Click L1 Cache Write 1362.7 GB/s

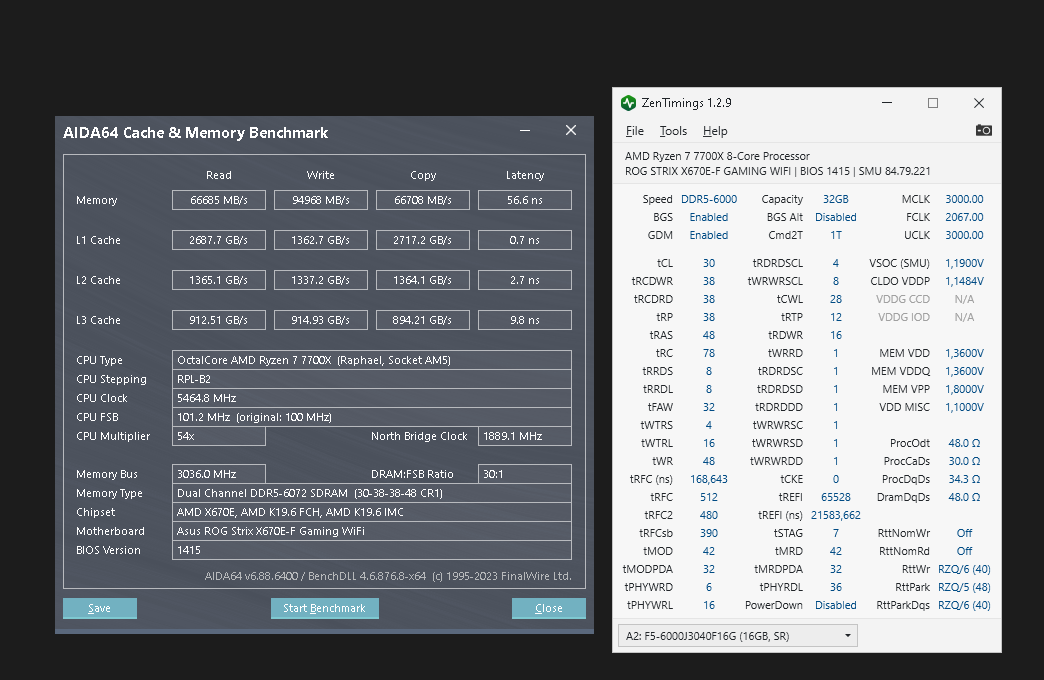[320, 240]
